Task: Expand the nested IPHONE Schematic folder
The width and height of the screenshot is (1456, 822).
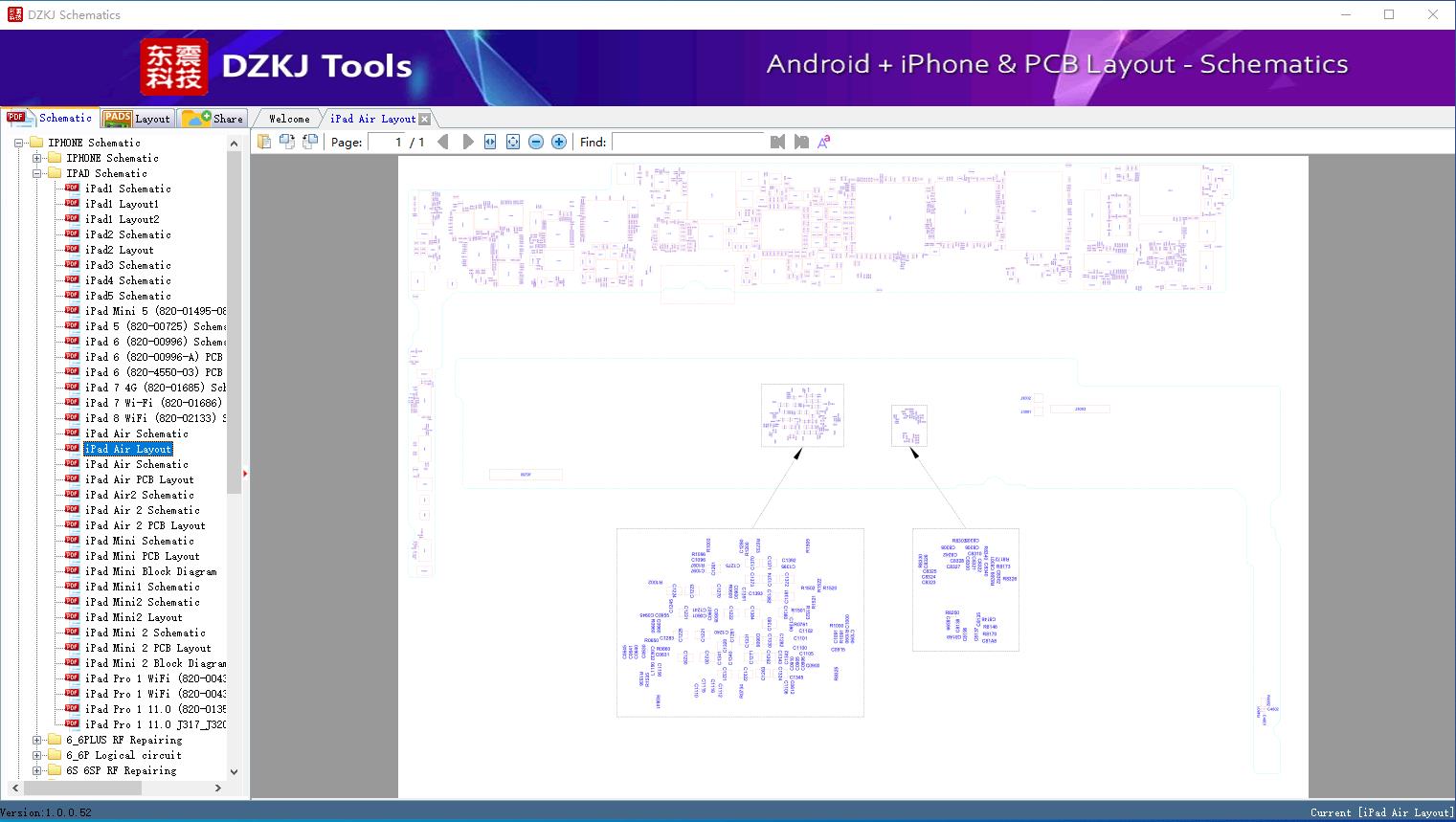Action: pyautogui.click(x=37, y=159)
